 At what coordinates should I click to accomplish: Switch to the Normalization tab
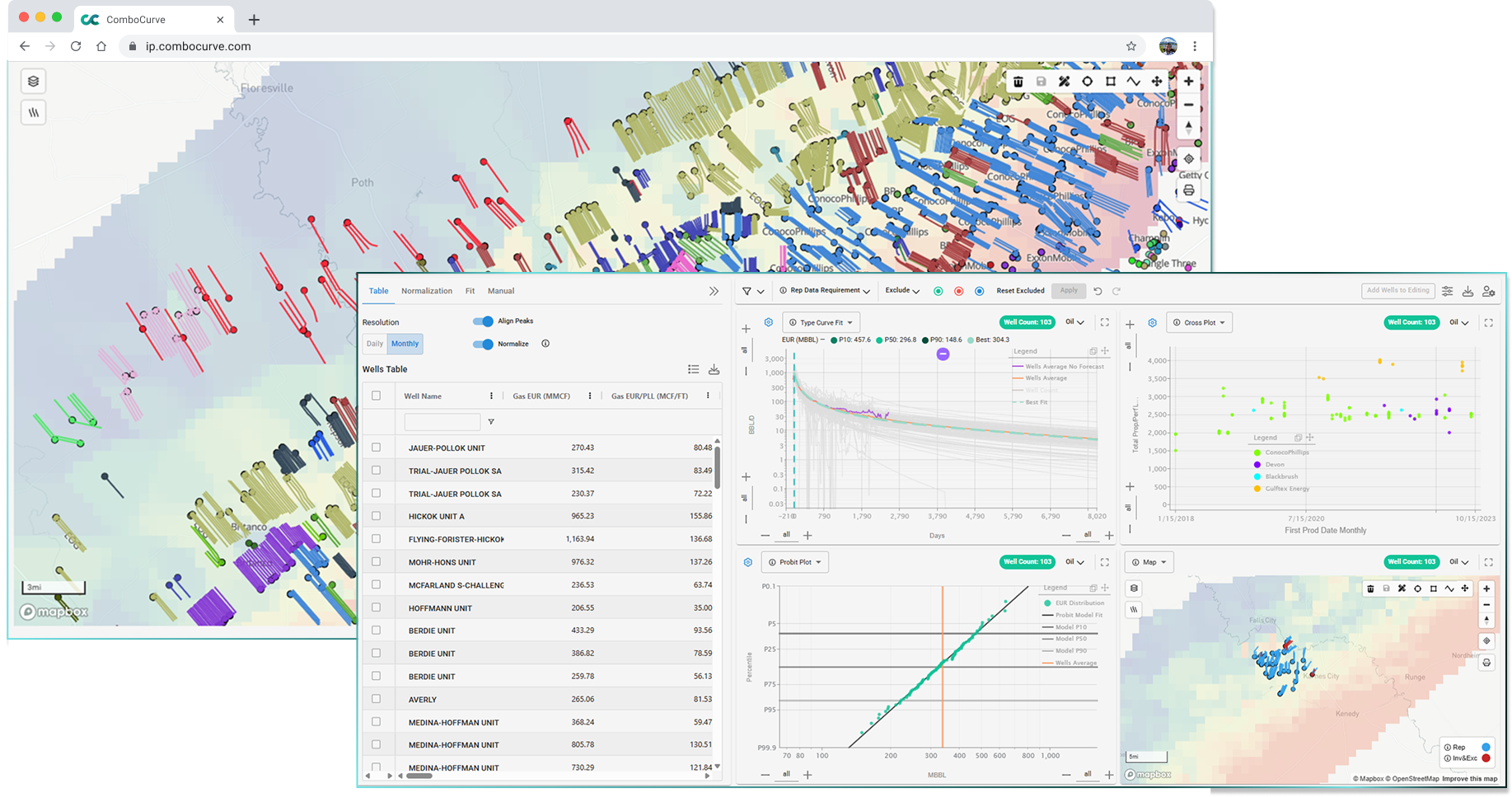(x=426, y=291)
